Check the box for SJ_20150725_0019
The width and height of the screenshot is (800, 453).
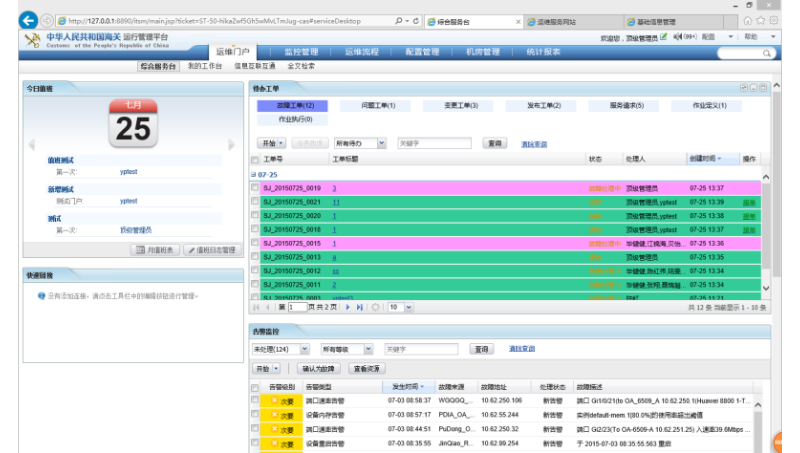[x=255, y=188]
